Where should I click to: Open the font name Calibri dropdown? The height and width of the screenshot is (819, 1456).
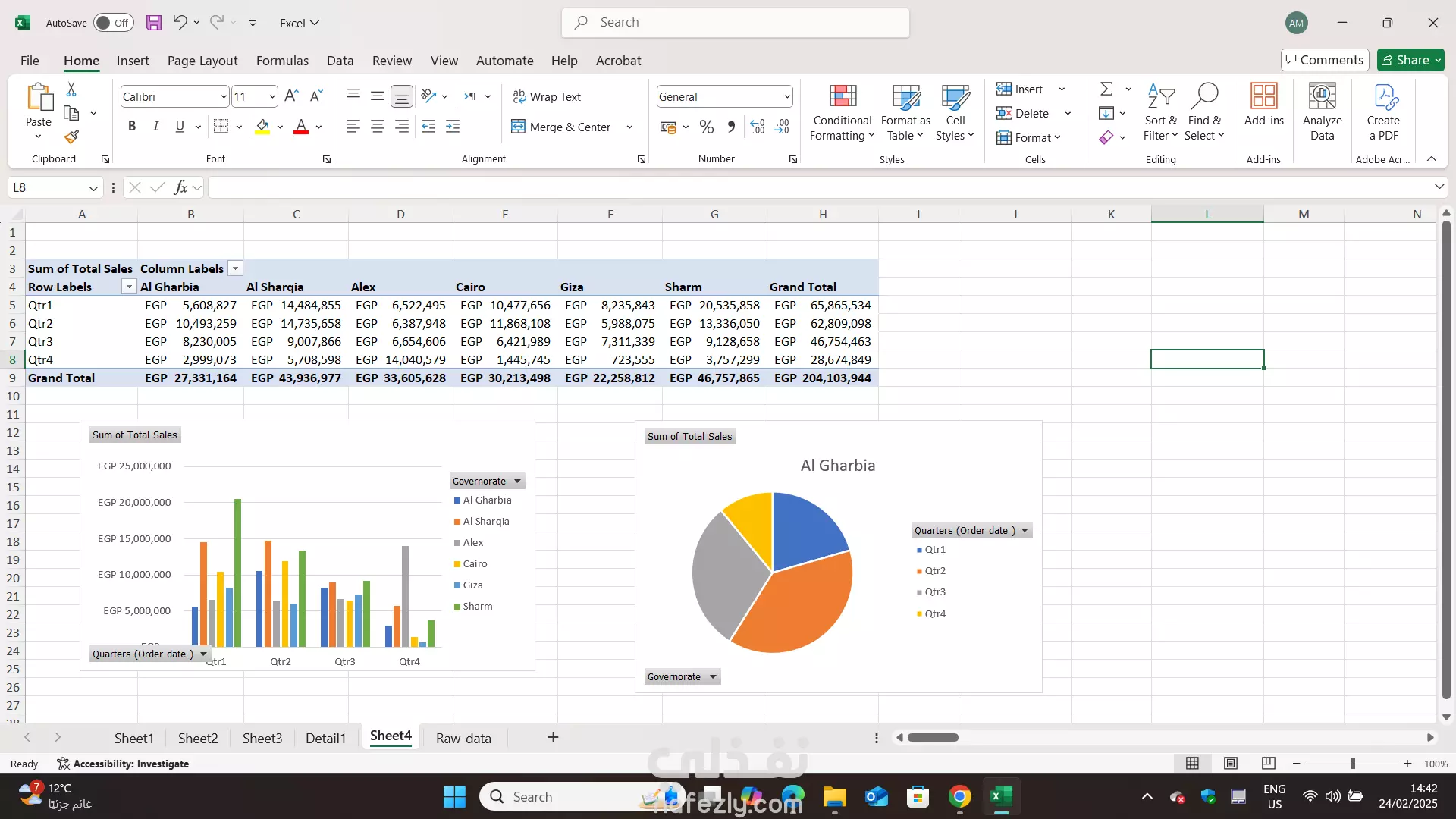pos(224,96)
